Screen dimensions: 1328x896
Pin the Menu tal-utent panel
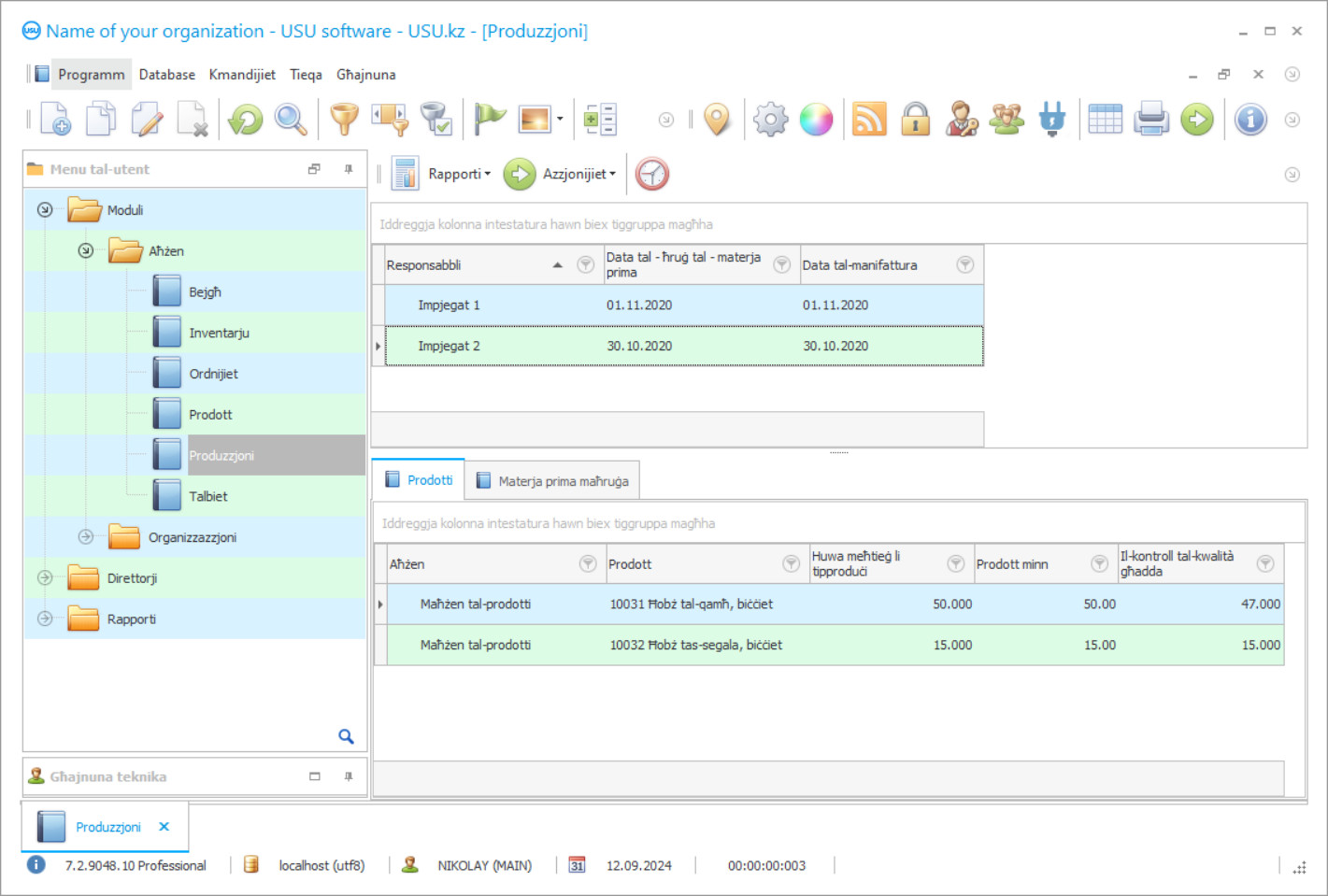coord(348,169)
